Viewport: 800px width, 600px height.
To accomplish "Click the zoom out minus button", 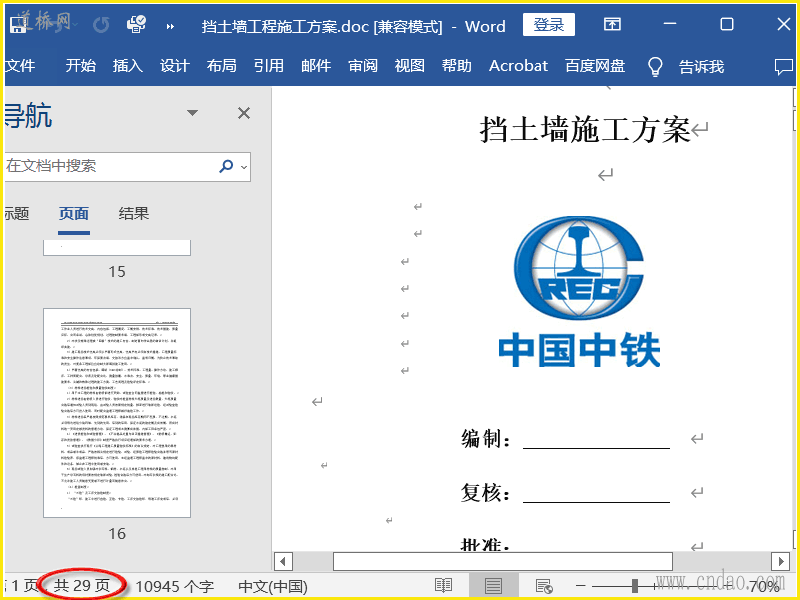I will 581,586.
